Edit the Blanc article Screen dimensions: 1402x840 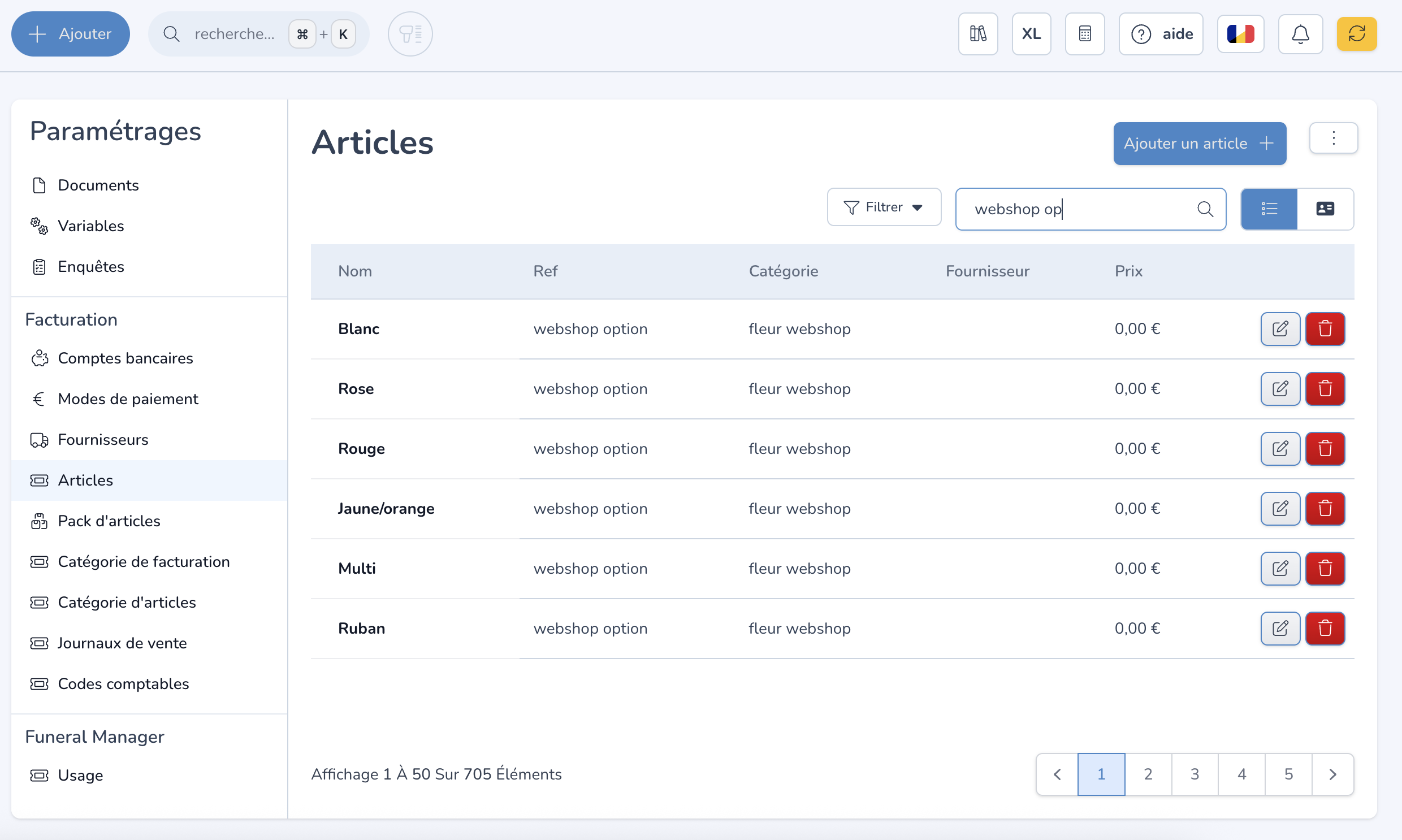[x=1280, y=329]
